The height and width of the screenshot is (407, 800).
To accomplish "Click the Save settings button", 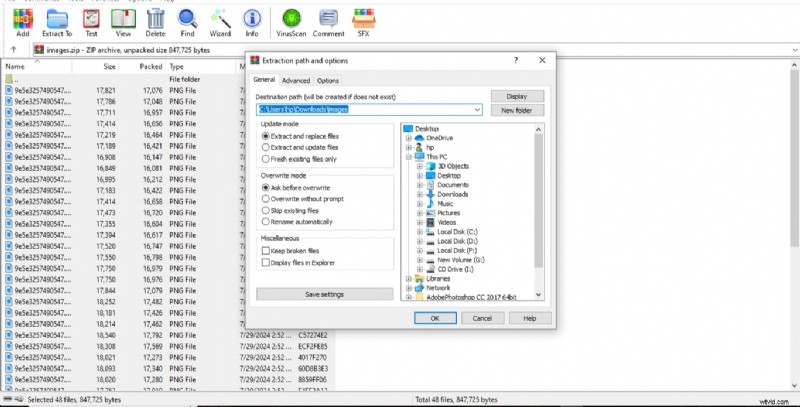I will point(324,294).
